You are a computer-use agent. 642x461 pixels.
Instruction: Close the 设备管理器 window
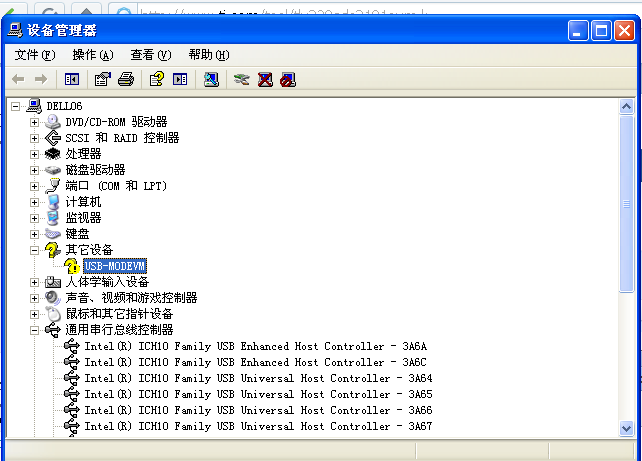624,30
